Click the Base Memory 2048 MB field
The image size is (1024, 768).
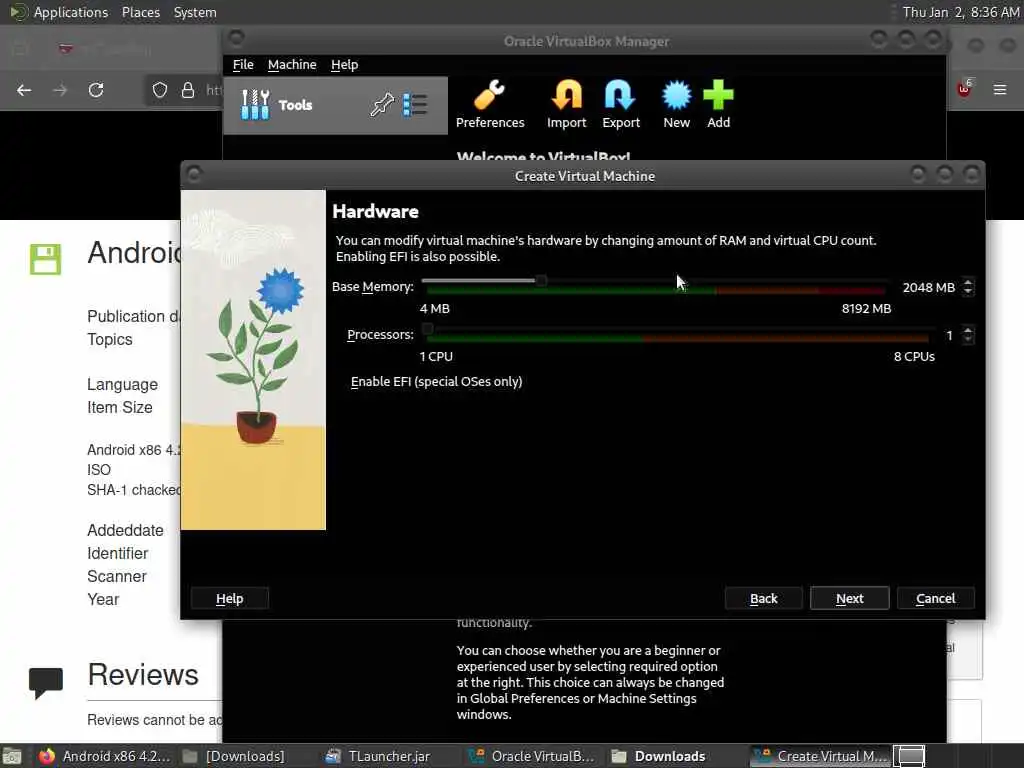[928, 287]
